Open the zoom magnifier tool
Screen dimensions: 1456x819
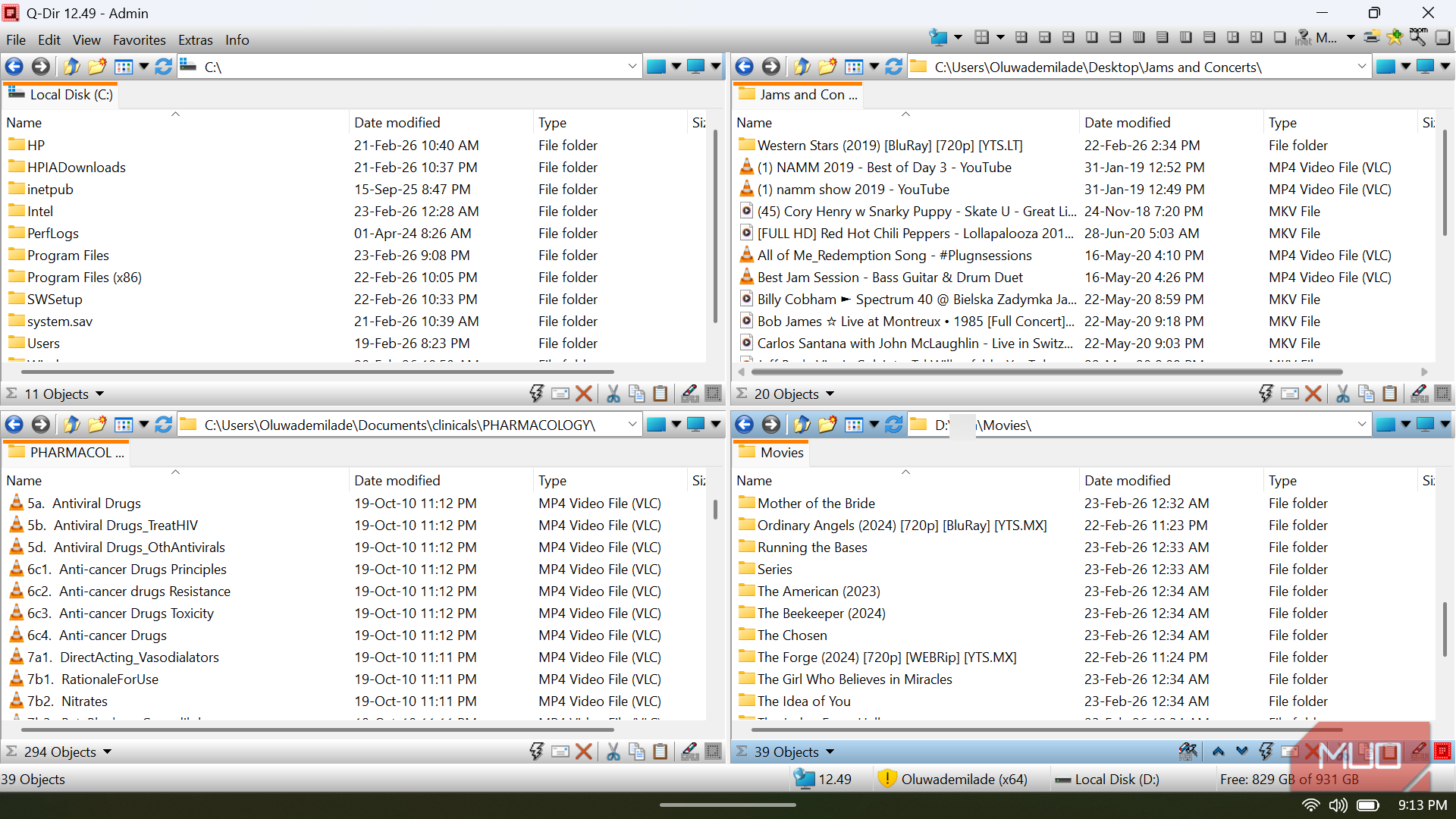click(x=1417, y=36)
